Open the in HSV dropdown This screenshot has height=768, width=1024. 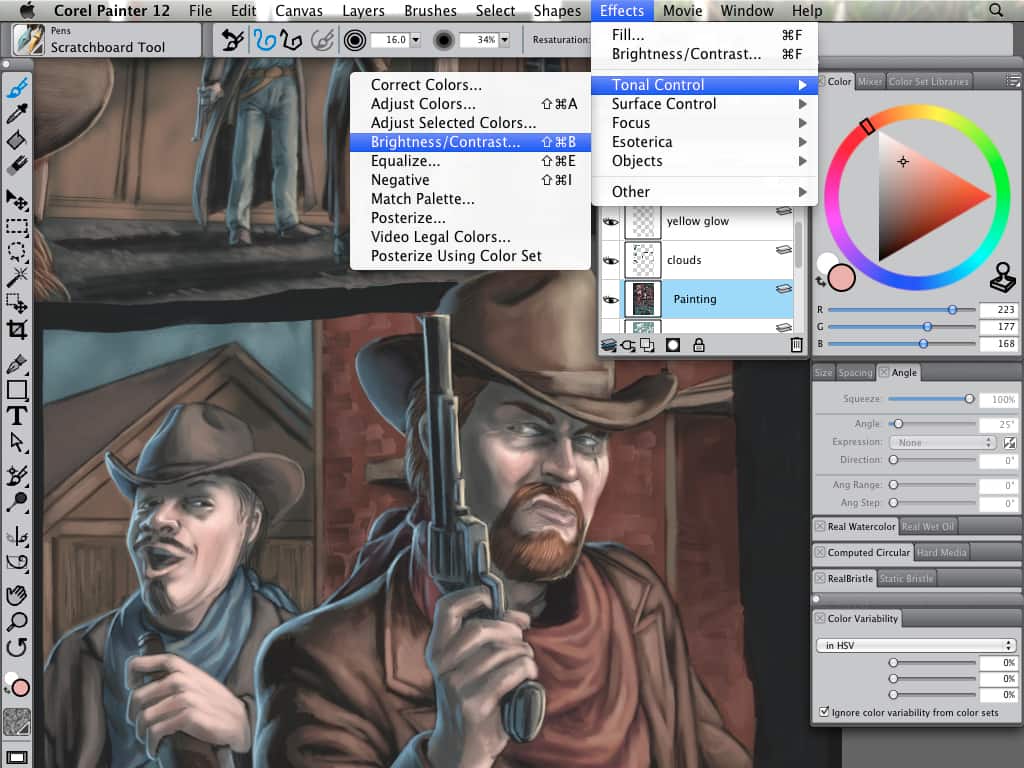click(x=916, y=645)
